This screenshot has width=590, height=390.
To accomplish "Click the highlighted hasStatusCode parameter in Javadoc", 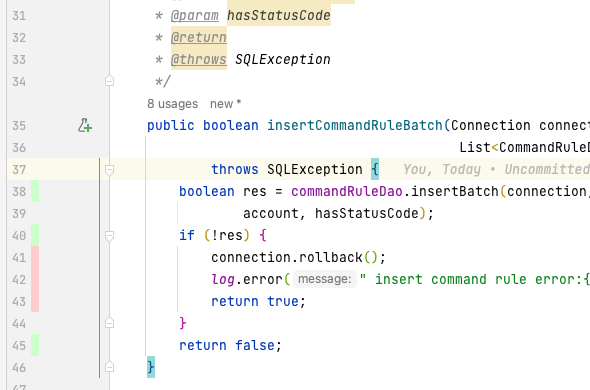I will [279, 15].
